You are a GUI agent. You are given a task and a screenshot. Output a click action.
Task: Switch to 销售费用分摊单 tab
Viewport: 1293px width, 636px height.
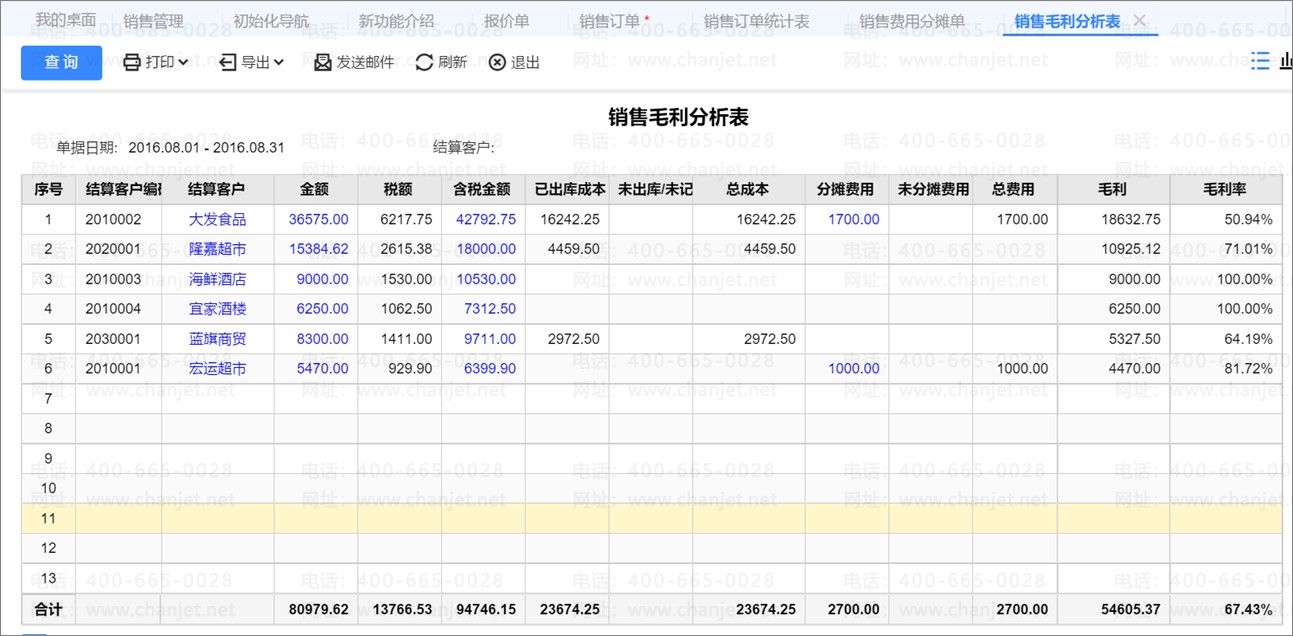tap(911, 21)
